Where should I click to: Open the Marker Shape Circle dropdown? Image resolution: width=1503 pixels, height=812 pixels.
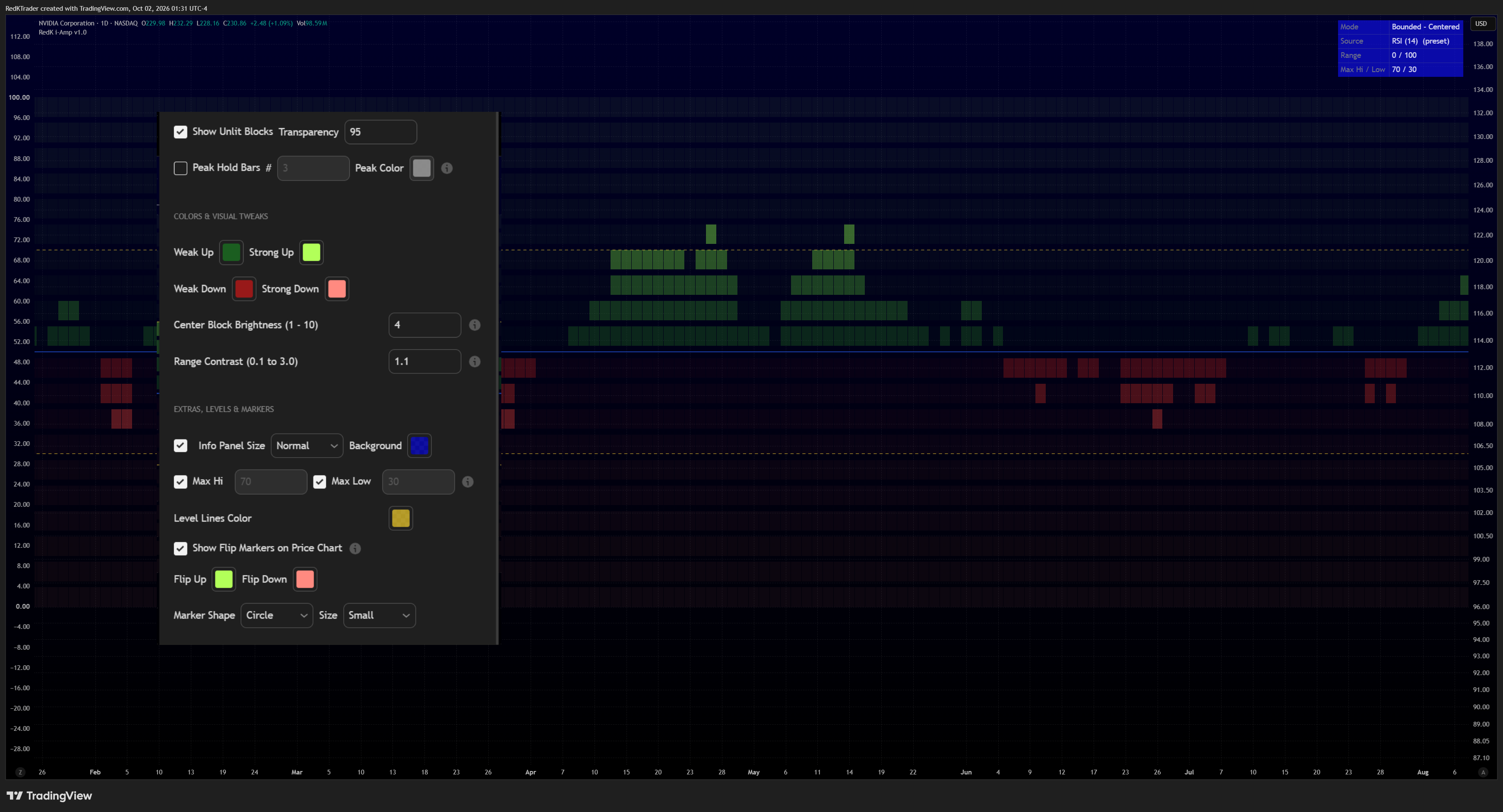tap(277, 616)
